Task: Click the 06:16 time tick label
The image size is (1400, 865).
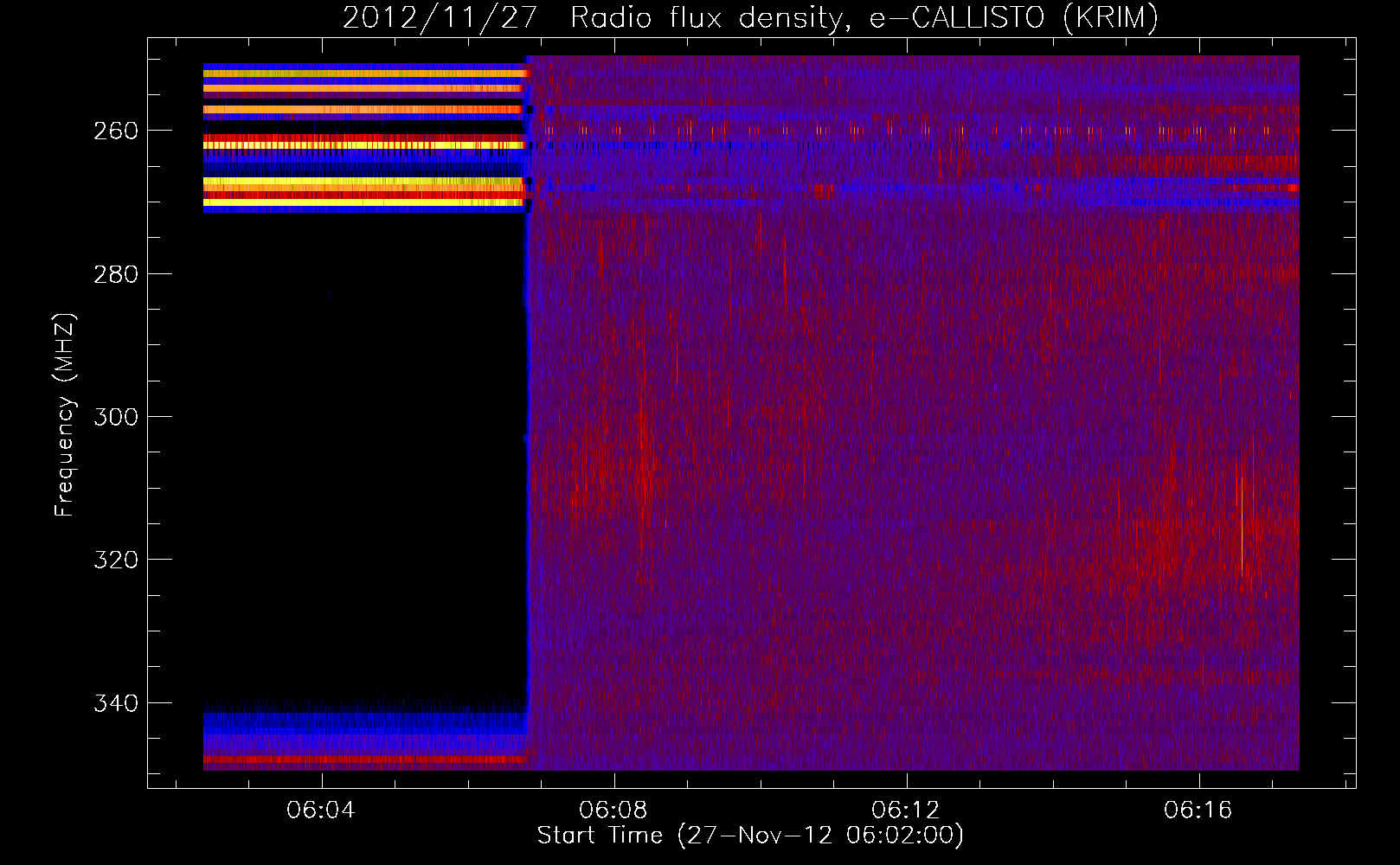Action: pos(1198,811)
